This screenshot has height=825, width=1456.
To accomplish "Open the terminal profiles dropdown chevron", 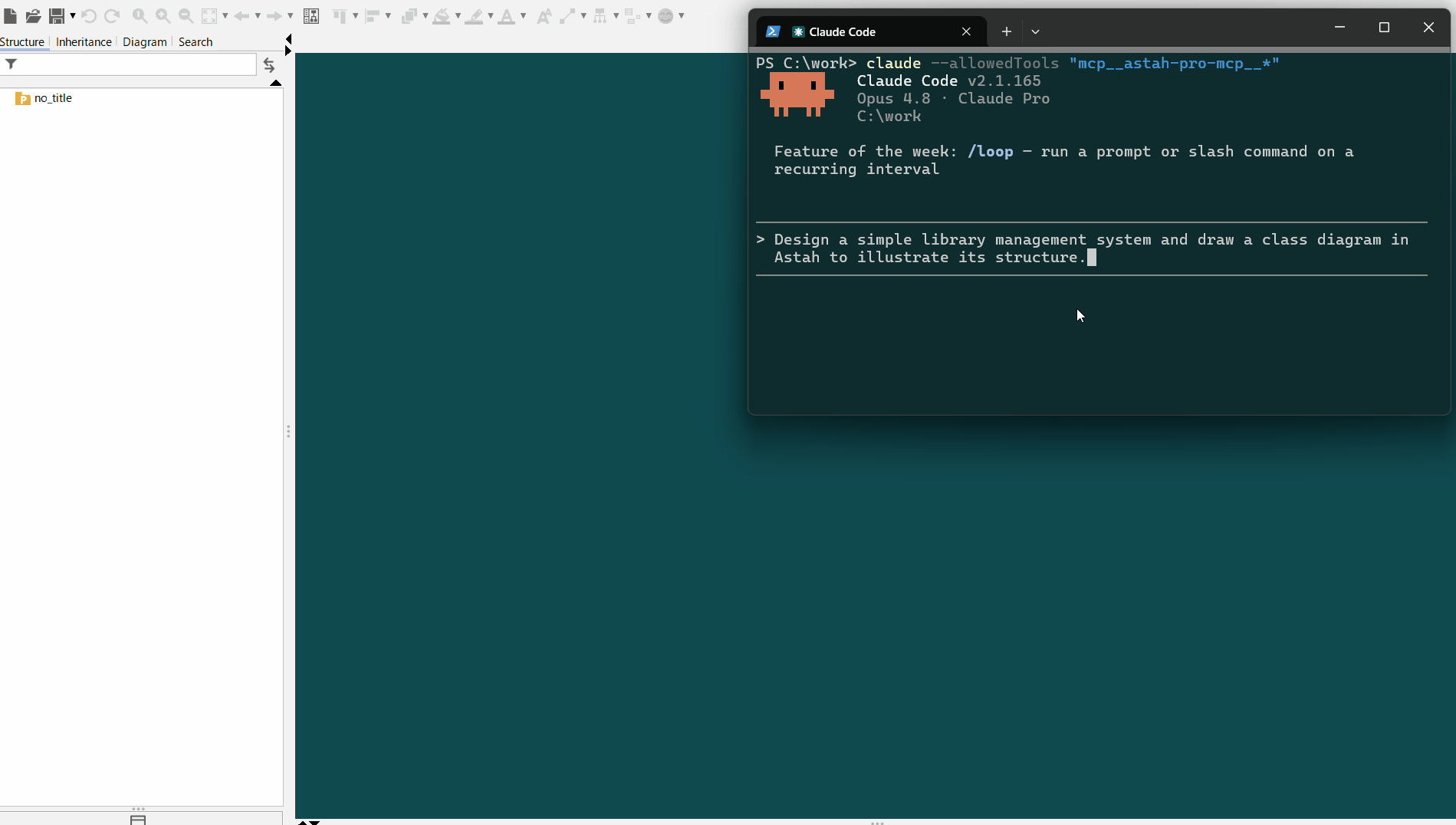I will tap(1035, 31).
